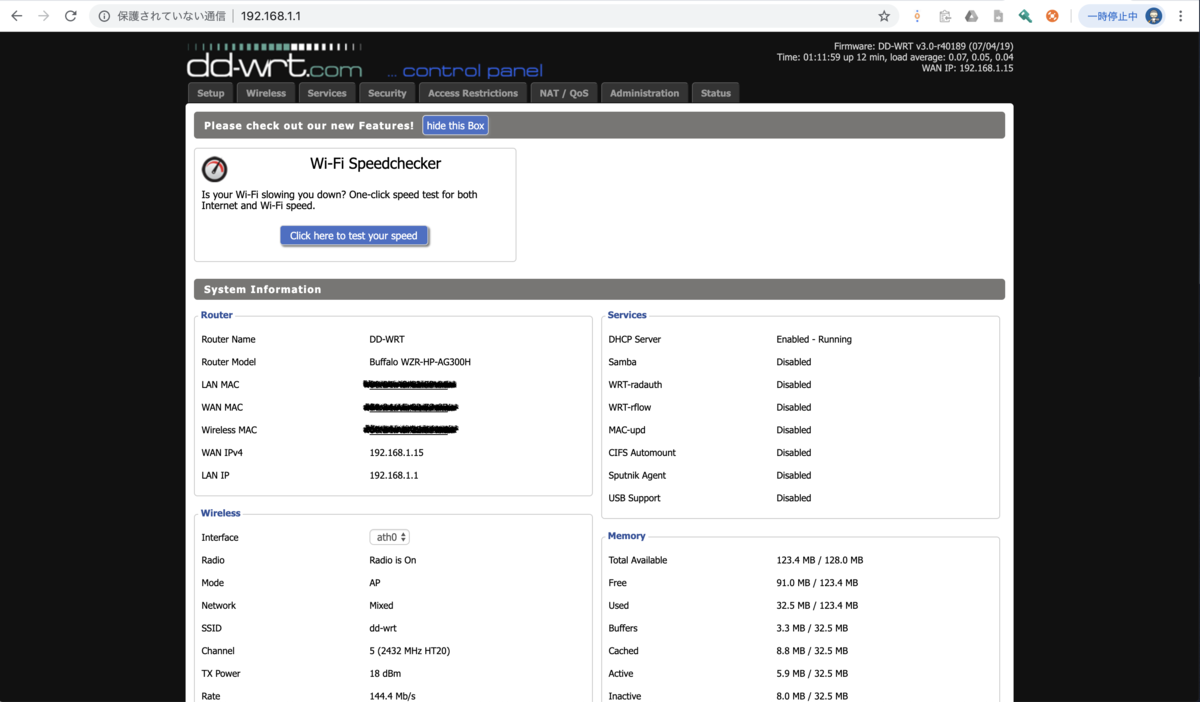Click the Sputnik Agent label

(x=637, y=476)
